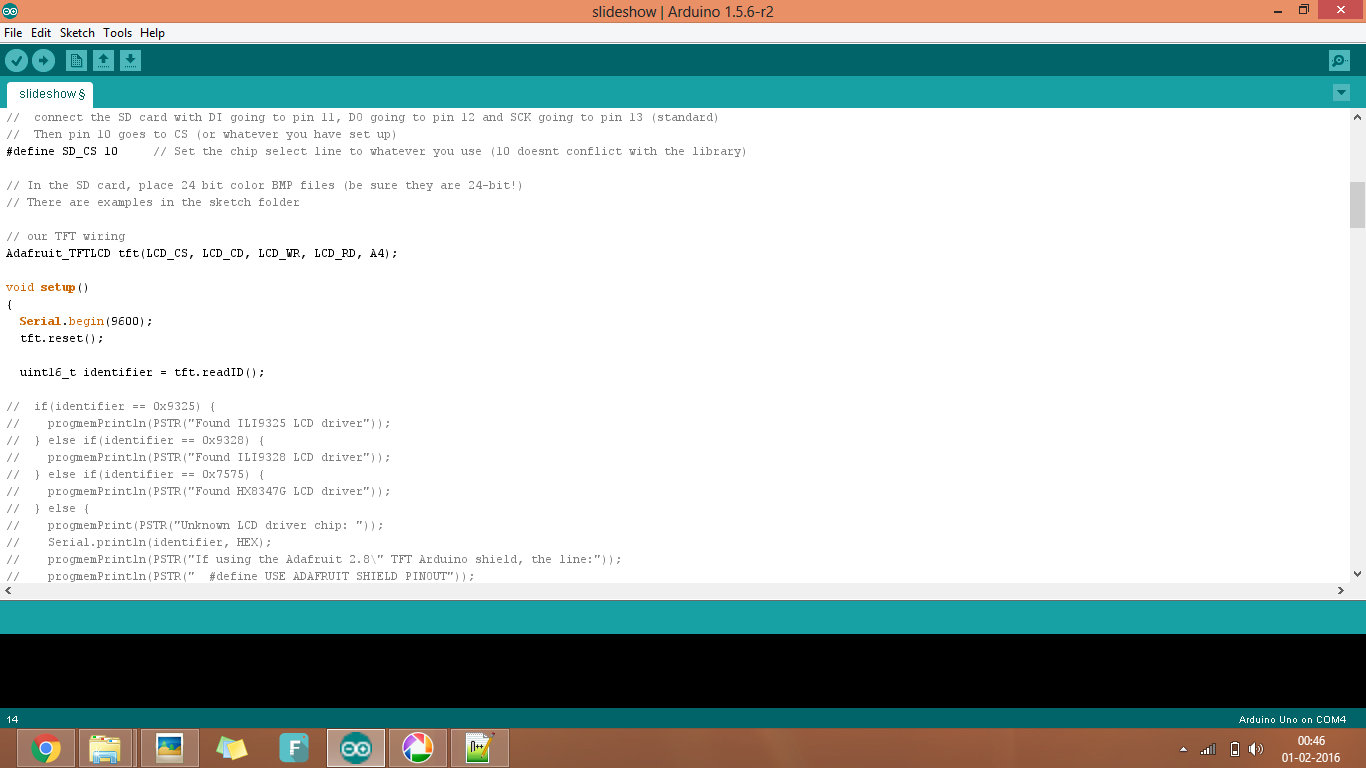1366x768 pixels.
Task: Click the battery tray icon
Action: (x=1234, y=749)
